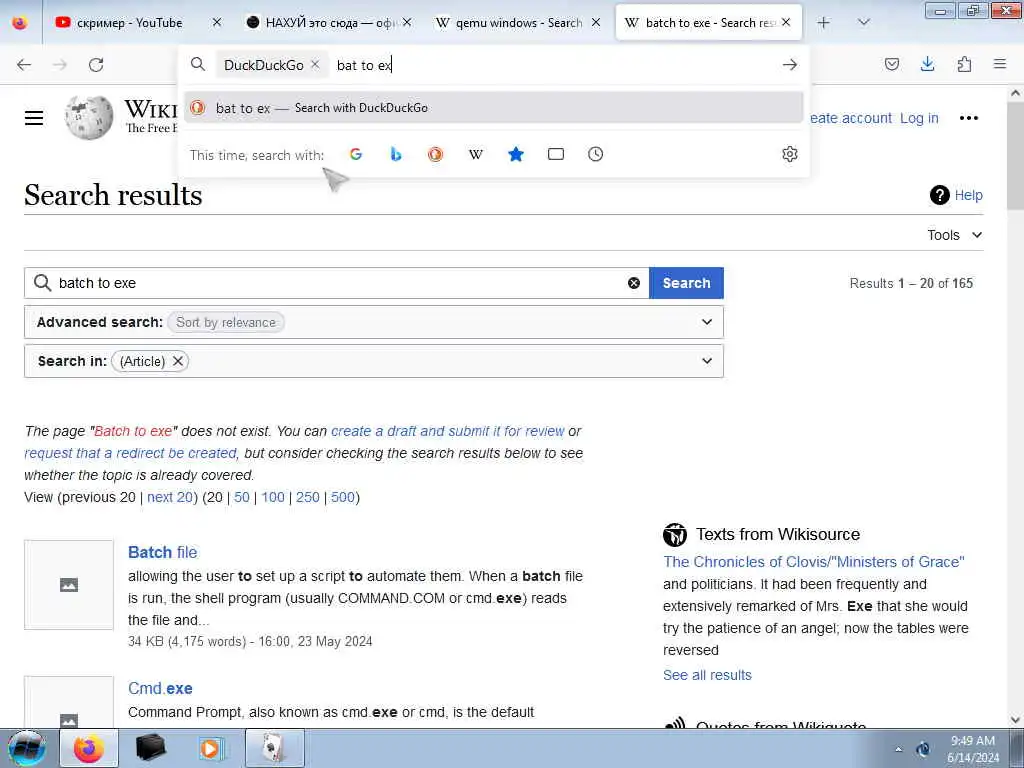Open media player taskbar icon
1024x768 pixels.
pyautogui.click(x=212, y=748)
